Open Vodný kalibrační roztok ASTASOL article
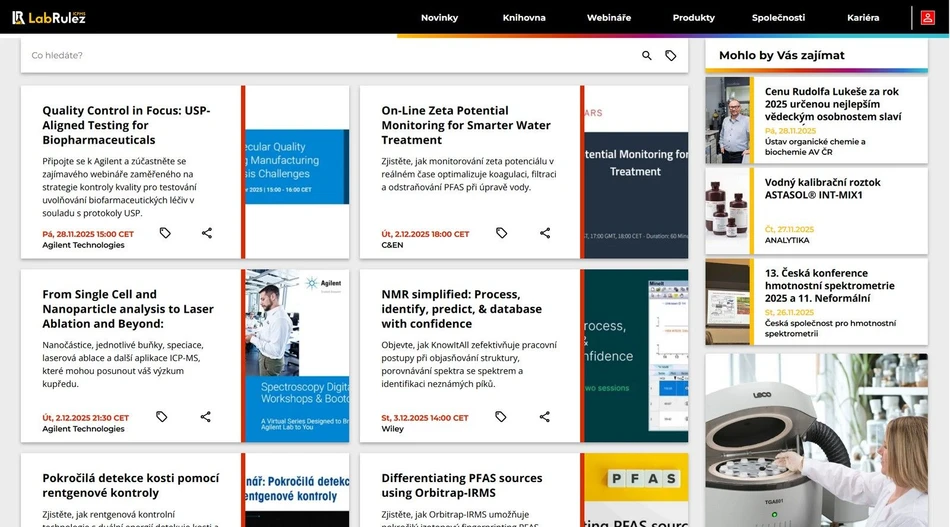The image size is (950, 527). 823,188
